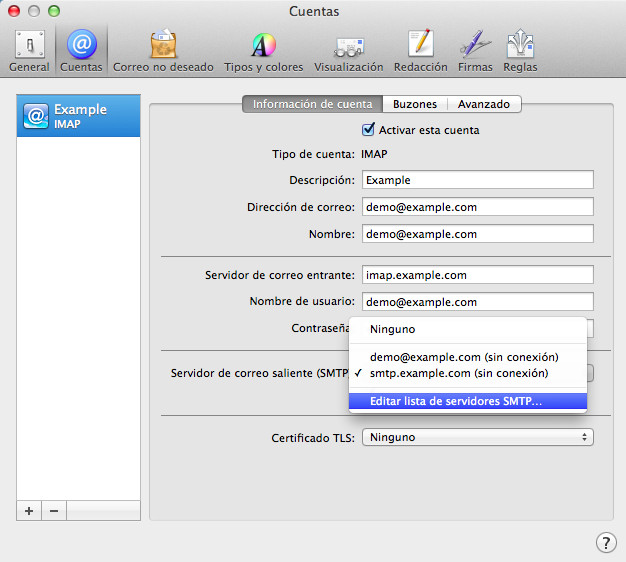Add a new account with plus button
The width and height of the screenshot is (626, 562).
tap(29, 510)
